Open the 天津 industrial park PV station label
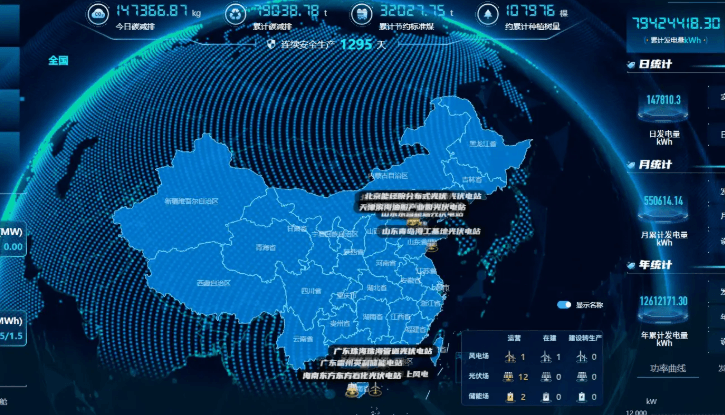Viewport: 725px width, 415px height. (x=412, y=207)
